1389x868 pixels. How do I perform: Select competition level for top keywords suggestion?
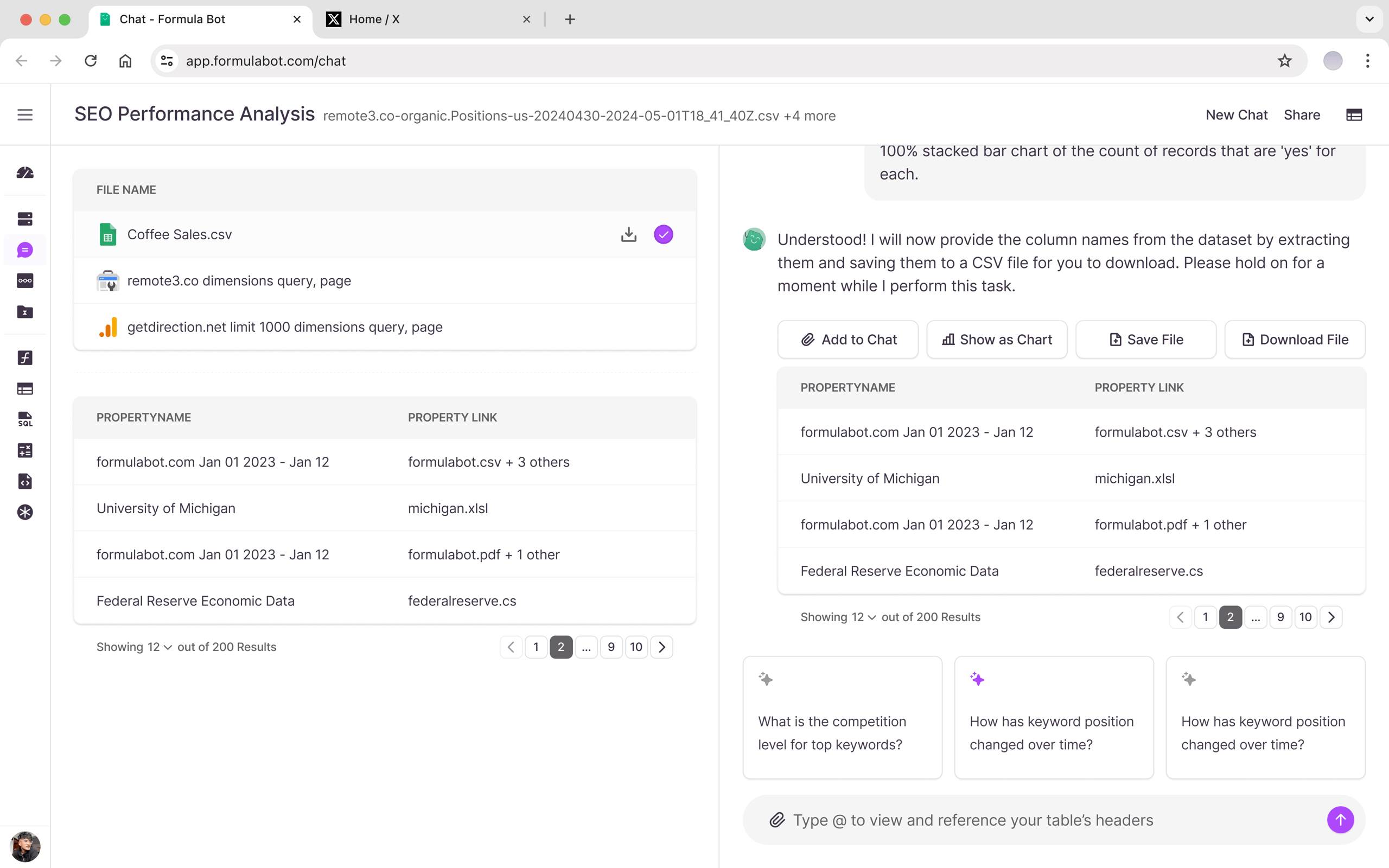tap(842, 718)
